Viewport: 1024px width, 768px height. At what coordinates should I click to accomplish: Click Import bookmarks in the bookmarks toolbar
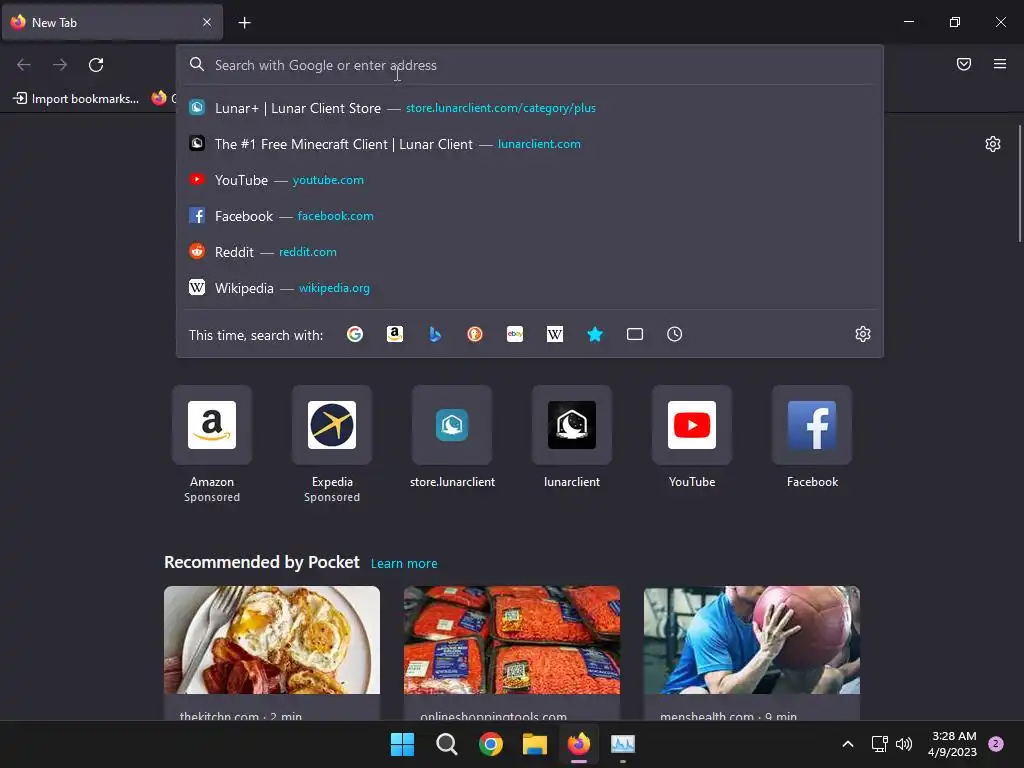click(x=76, y=99)
